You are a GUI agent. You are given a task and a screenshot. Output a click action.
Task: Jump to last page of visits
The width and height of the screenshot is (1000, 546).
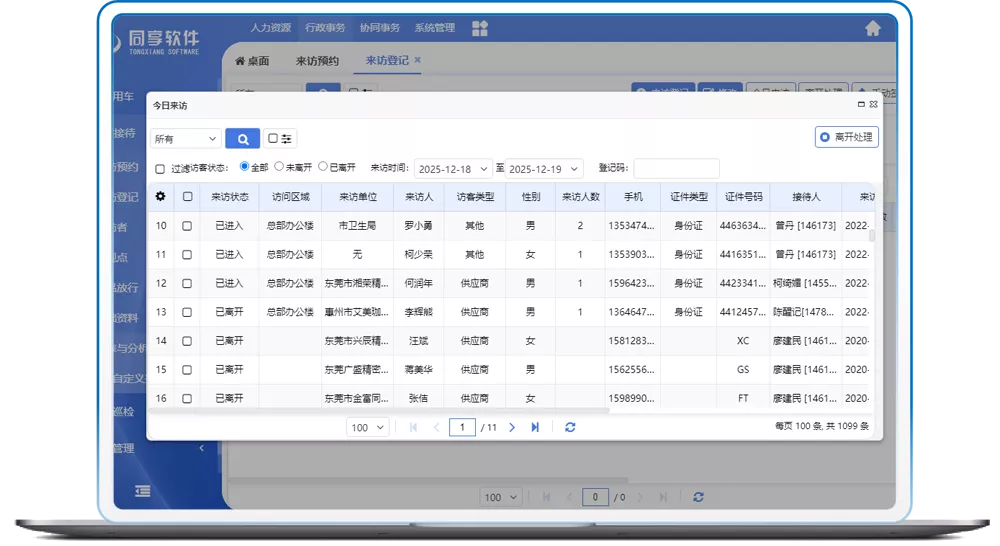click(x=535, y=427)
